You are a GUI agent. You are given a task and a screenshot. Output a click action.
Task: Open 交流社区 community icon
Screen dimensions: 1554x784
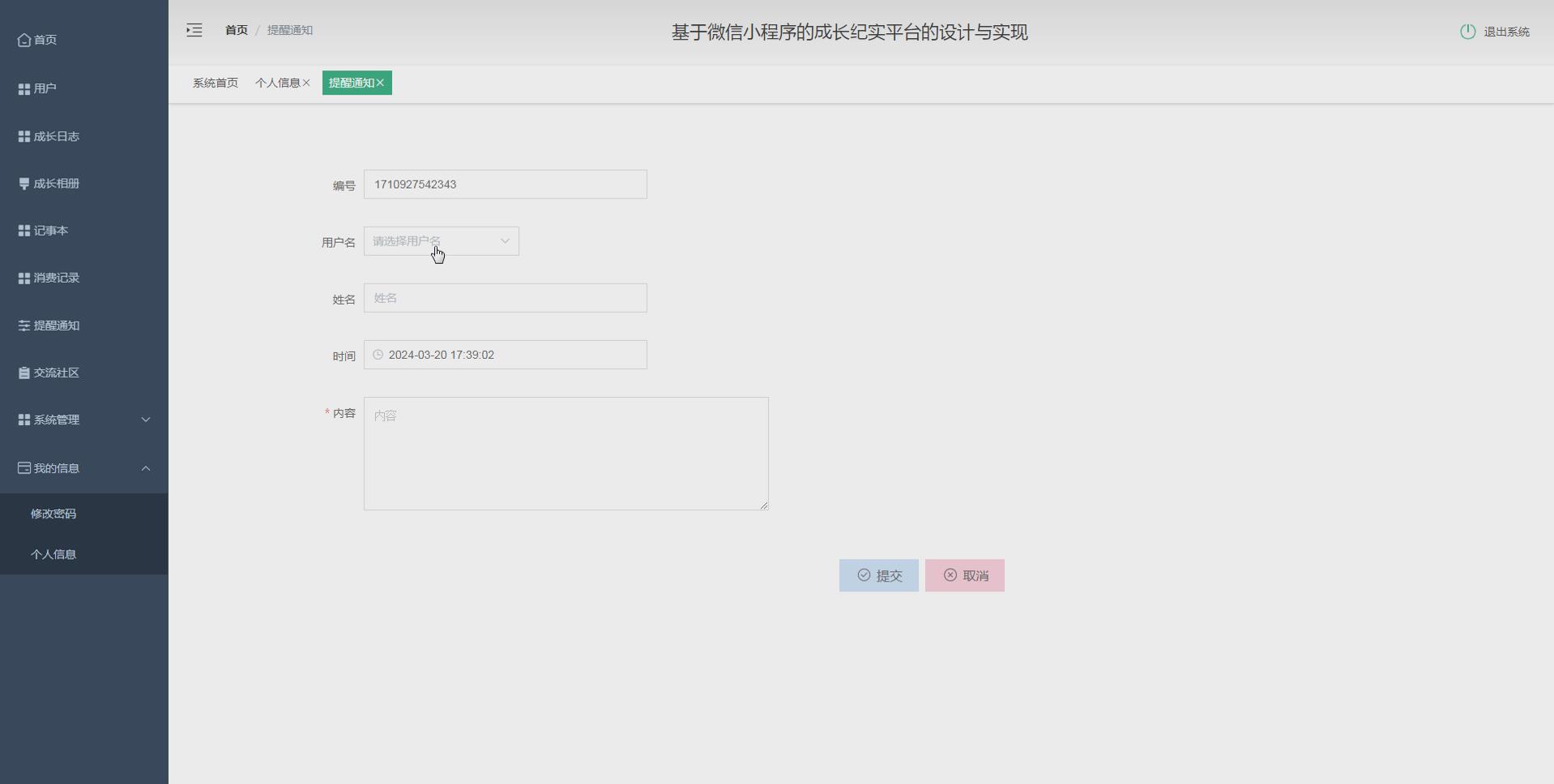point(23,373)
